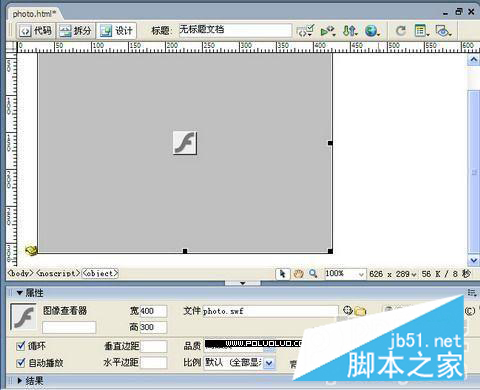The width and height of the screenshot is (480, 390).
Task: Select the <object> tag in tag selector
Action: [x=100, y=273]
